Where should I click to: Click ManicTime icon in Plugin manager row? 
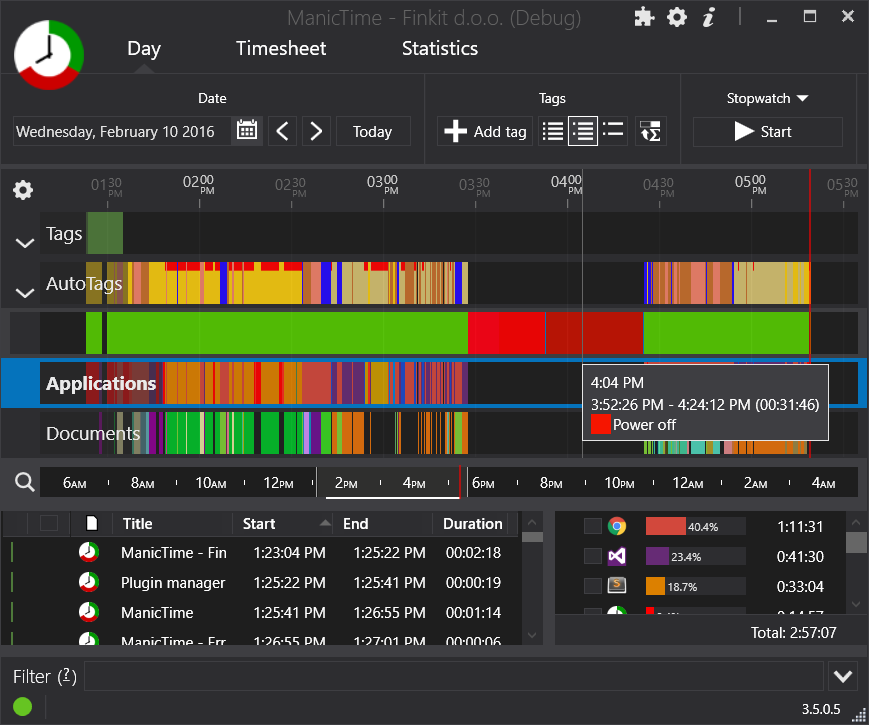89,583
